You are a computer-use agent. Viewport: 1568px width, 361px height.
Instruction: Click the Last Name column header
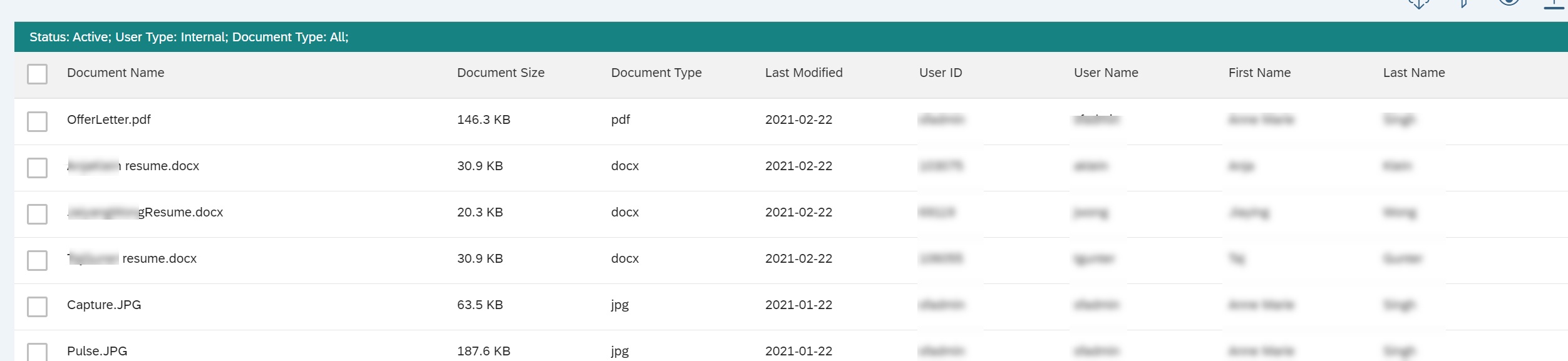point(1414,73)
